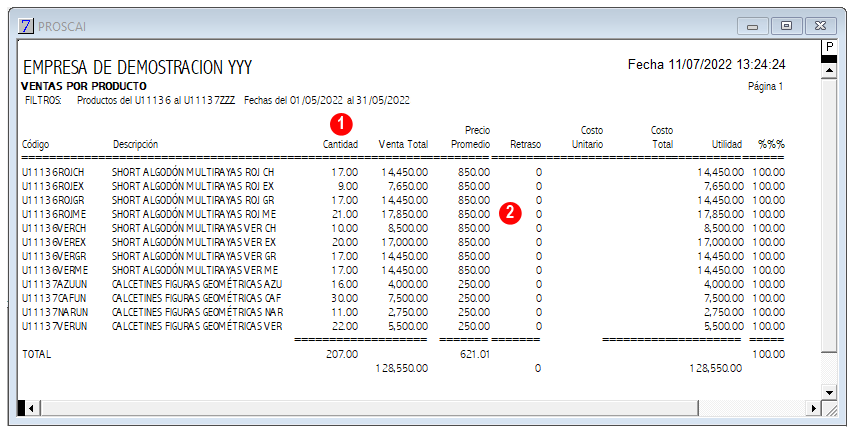Select product code U11136ROJEX
854x433 pixels.
coord(53,186)
